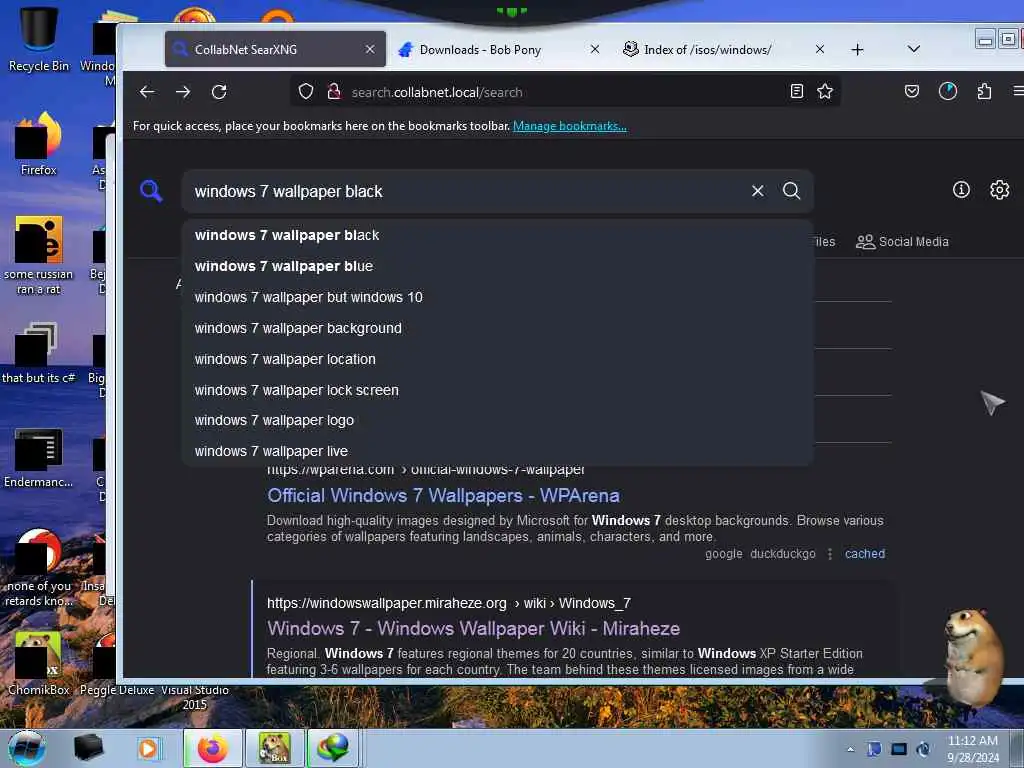Choose suggestion 'windows 7 wallpaper black'

point(498,235)
